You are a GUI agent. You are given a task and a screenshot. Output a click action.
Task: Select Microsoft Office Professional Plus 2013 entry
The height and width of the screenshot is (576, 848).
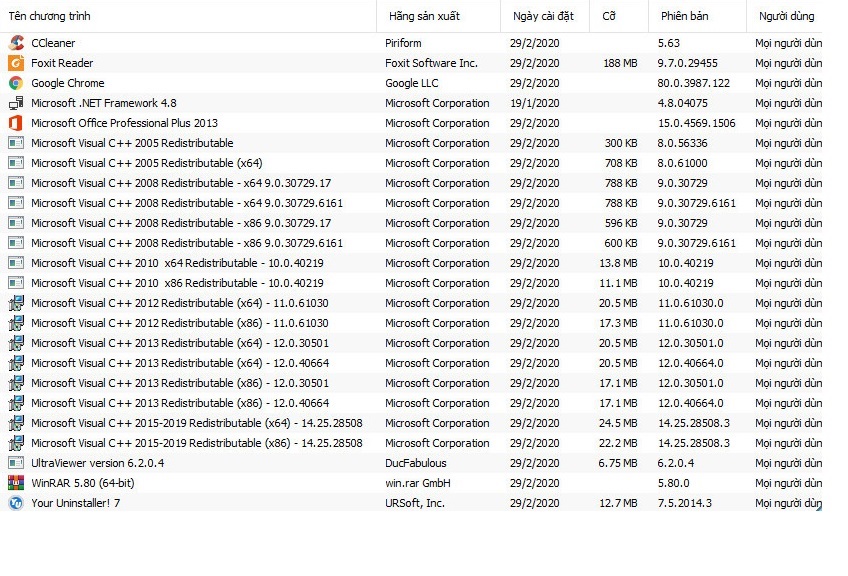[x=124, y=123]
